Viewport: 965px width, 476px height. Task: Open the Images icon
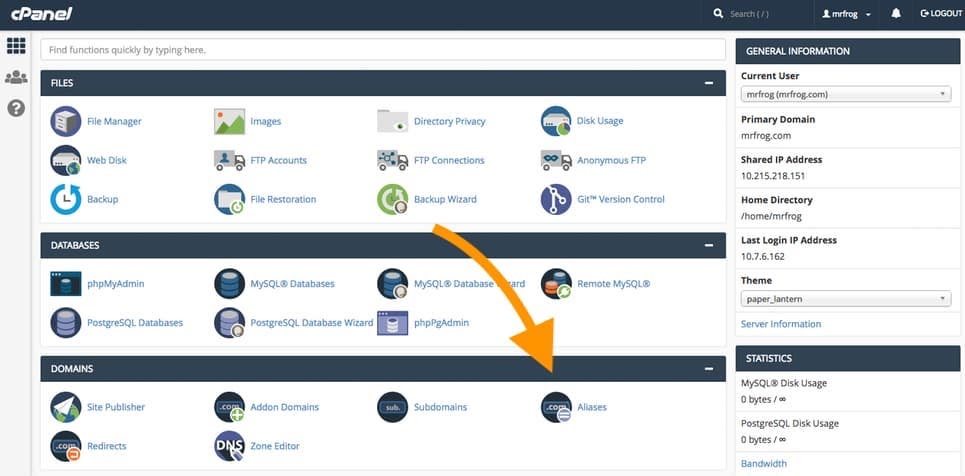point(230,121)
